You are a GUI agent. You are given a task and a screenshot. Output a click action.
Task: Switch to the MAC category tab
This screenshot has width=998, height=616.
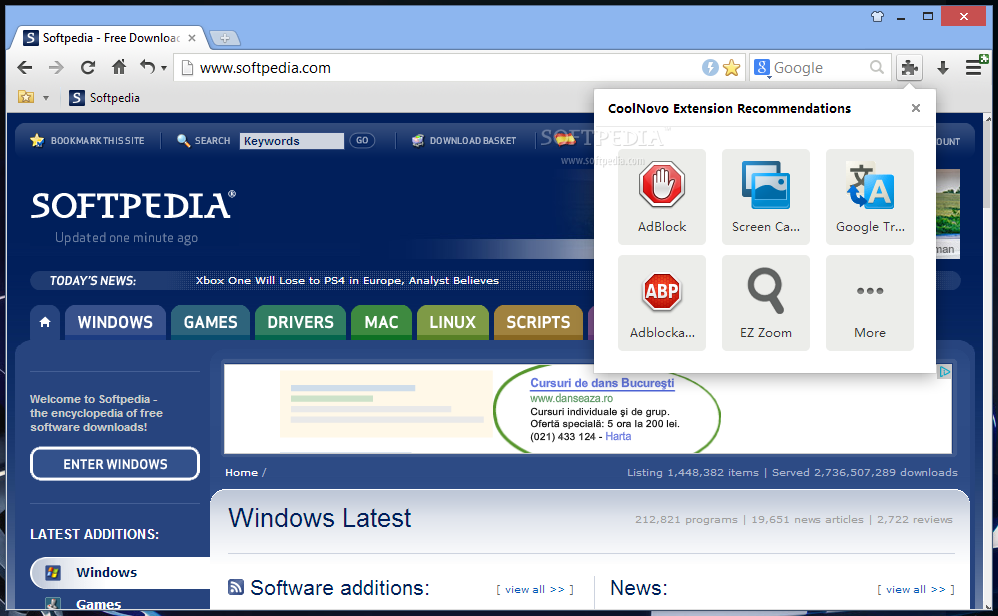point(381,322)
